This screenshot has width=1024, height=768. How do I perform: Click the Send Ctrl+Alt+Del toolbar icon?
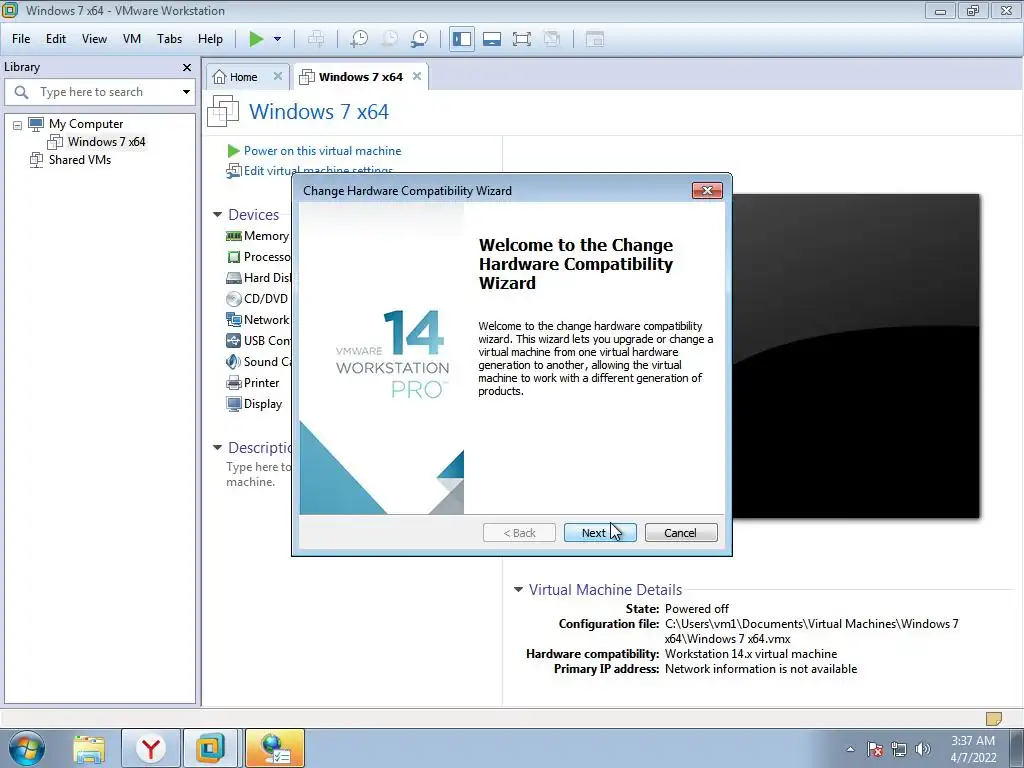tap(315, 39)
